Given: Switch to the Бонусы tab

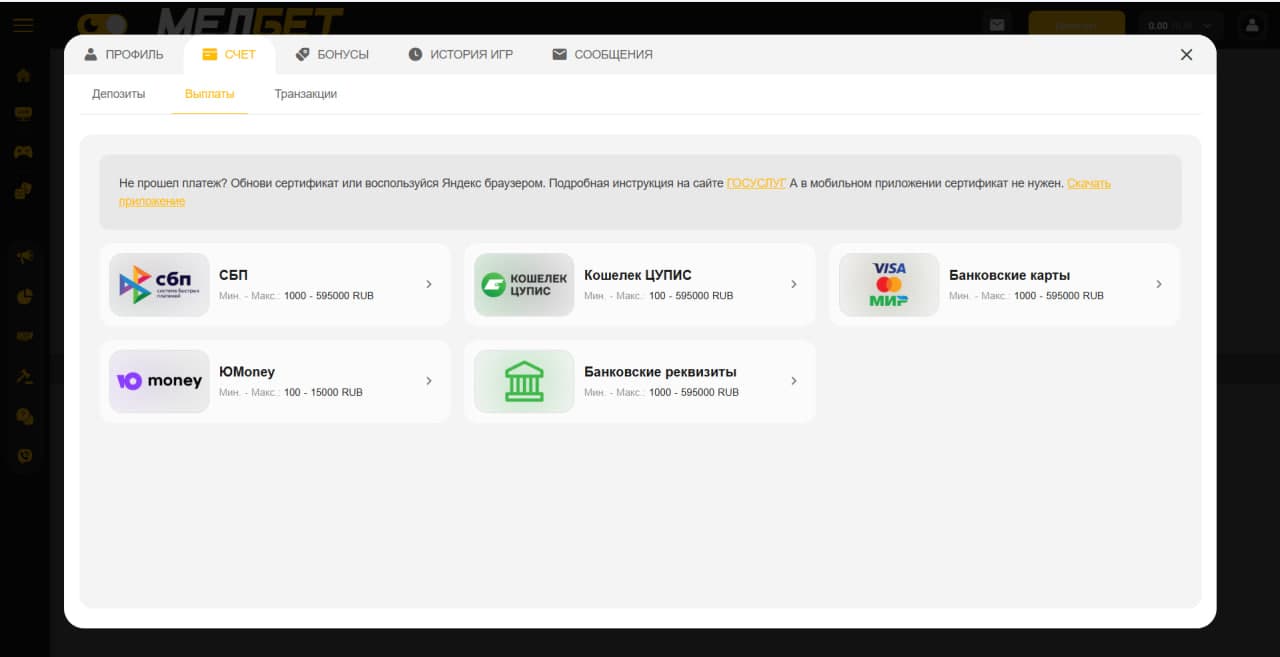Looking at the screenshot, I should coord(332,55).
